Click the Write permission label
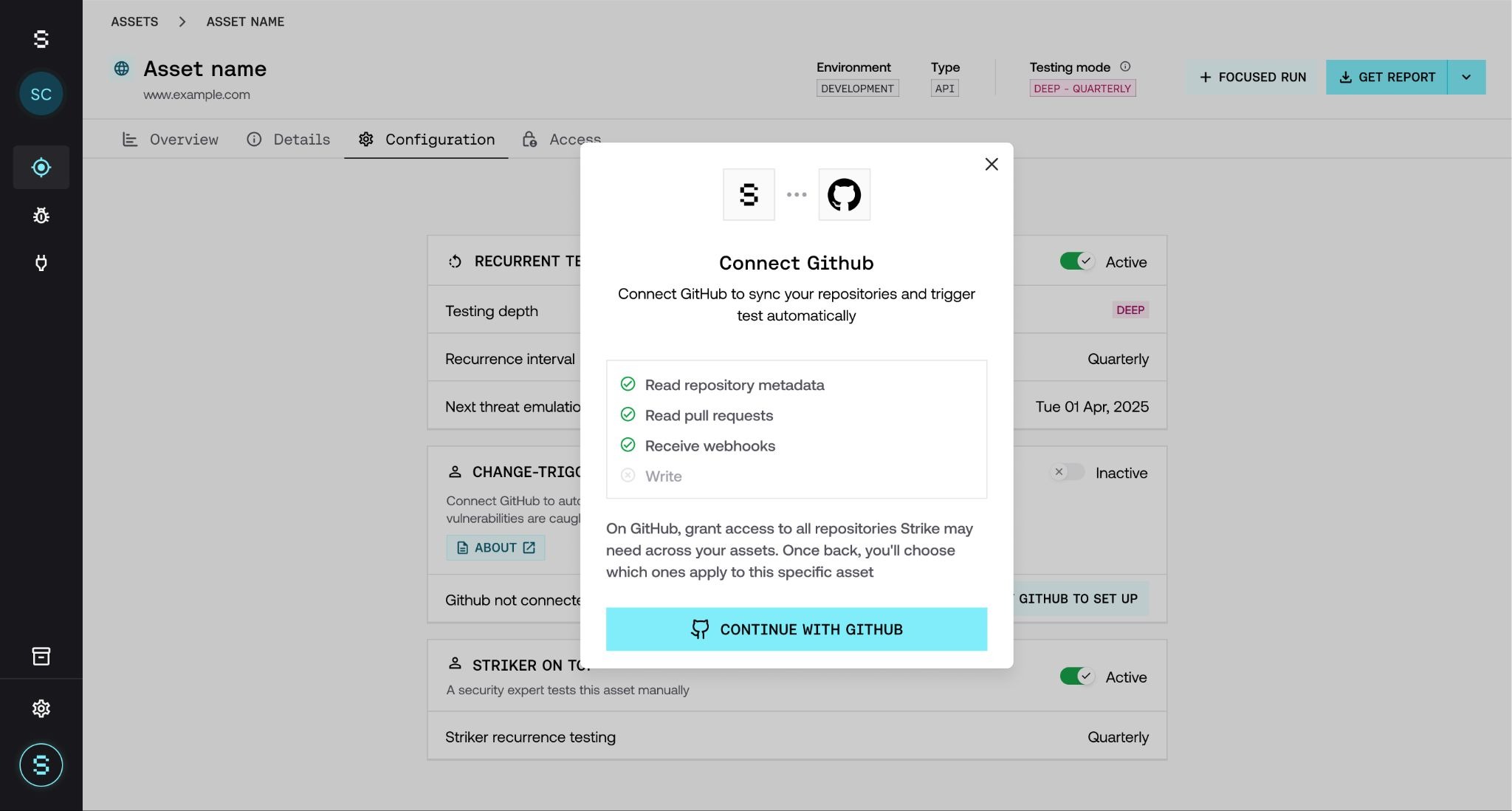Image resolution: width=1512 pixels, height=811 pixels. pyautogui.click(x=663, y=476)
